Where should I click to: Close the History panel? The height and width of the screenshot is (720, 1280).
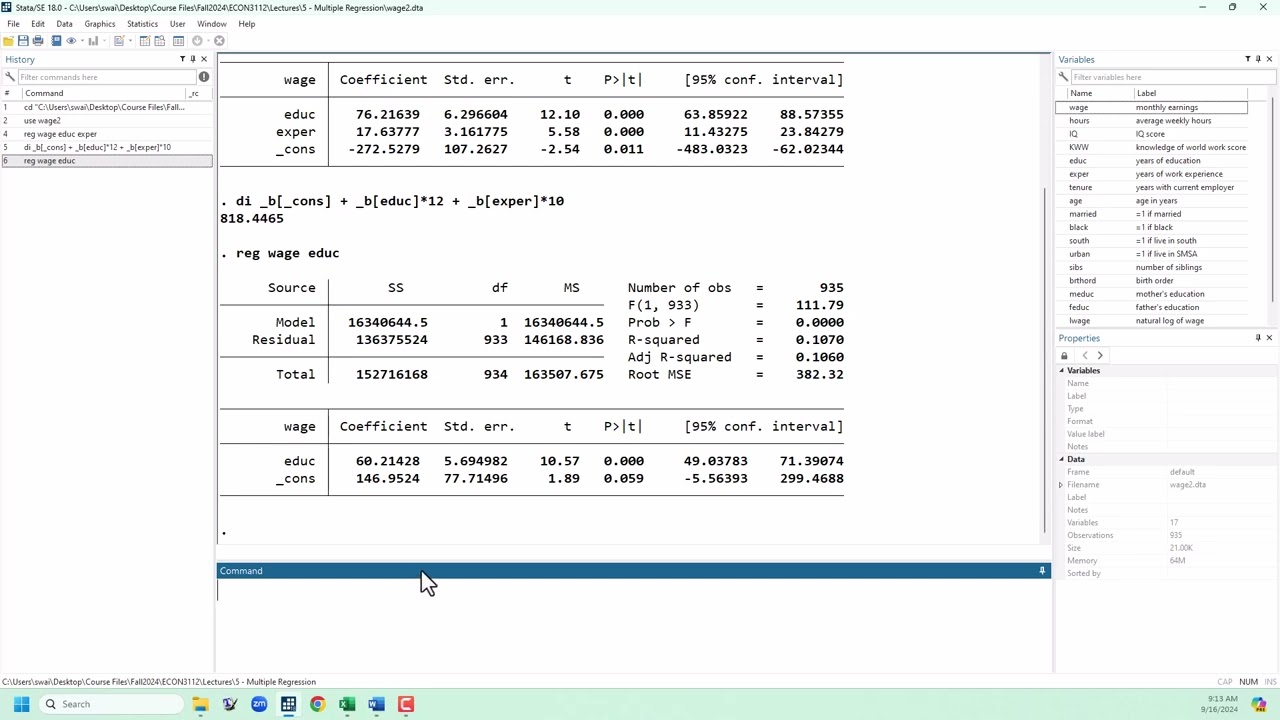tap(204, 59)
